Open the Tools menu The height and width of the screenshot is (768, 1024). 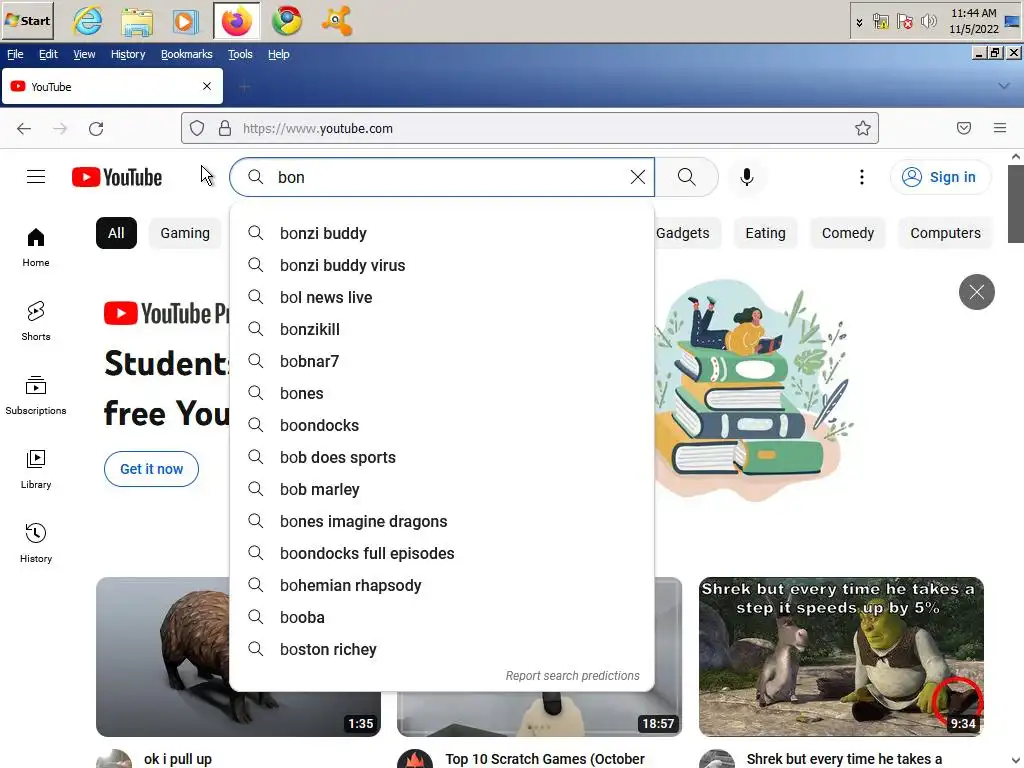240,54
